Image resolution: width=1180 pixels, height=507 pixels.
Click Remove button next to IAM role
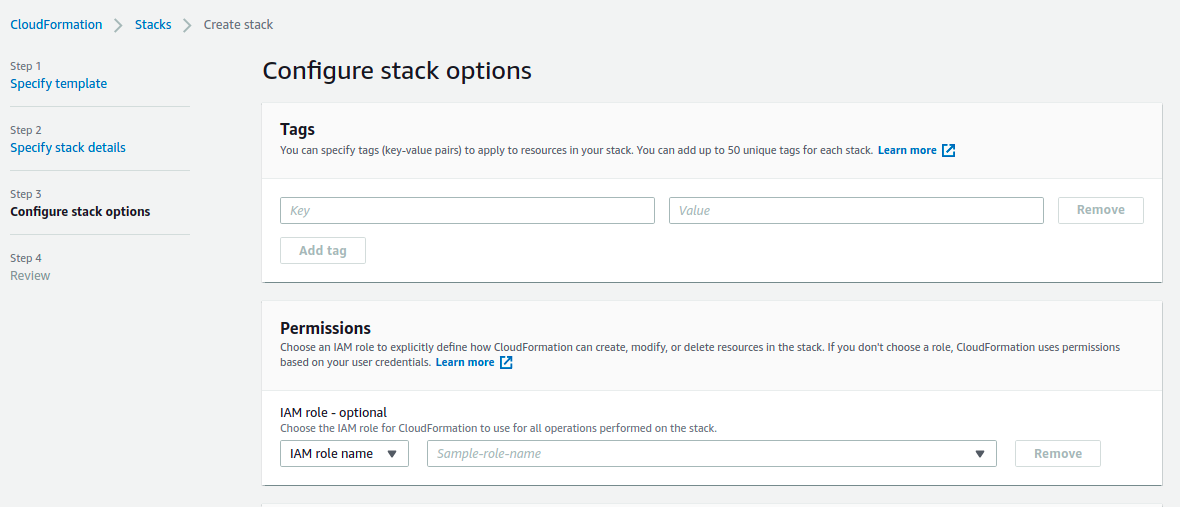click(x=1058, y=454)
